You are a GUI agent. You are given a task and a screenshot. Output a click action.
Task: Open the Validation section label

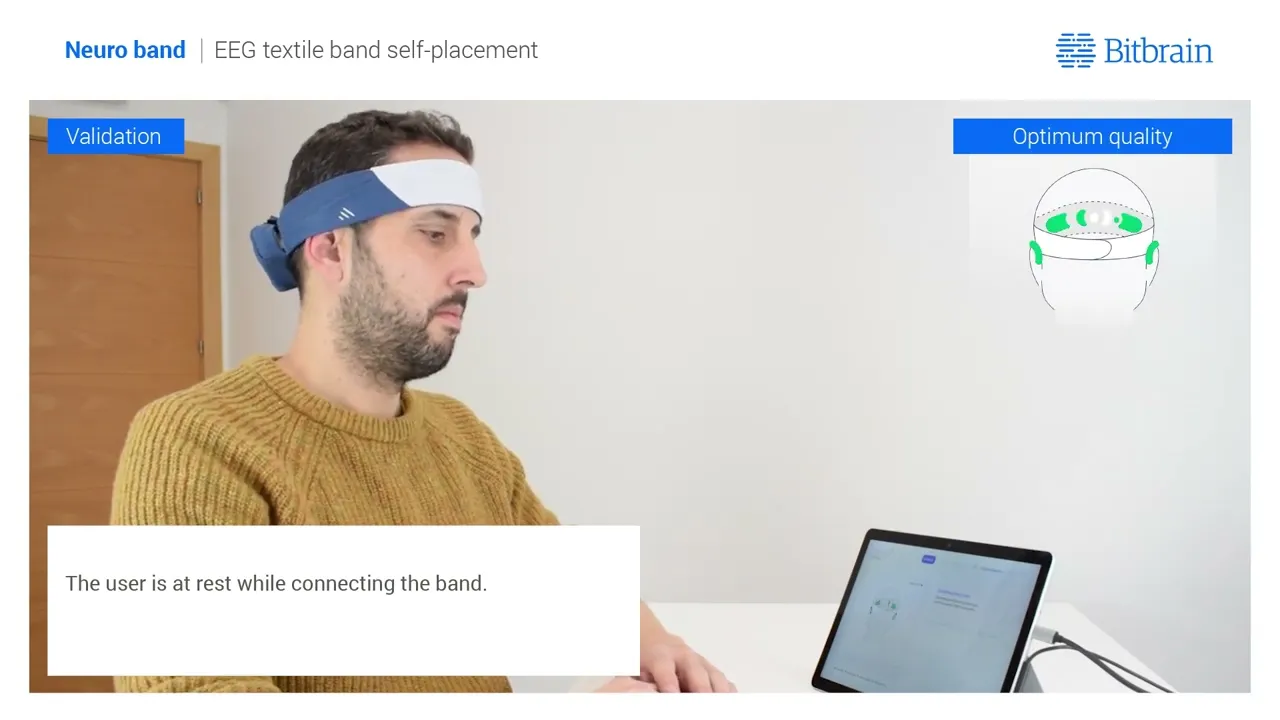coord(114,137)
